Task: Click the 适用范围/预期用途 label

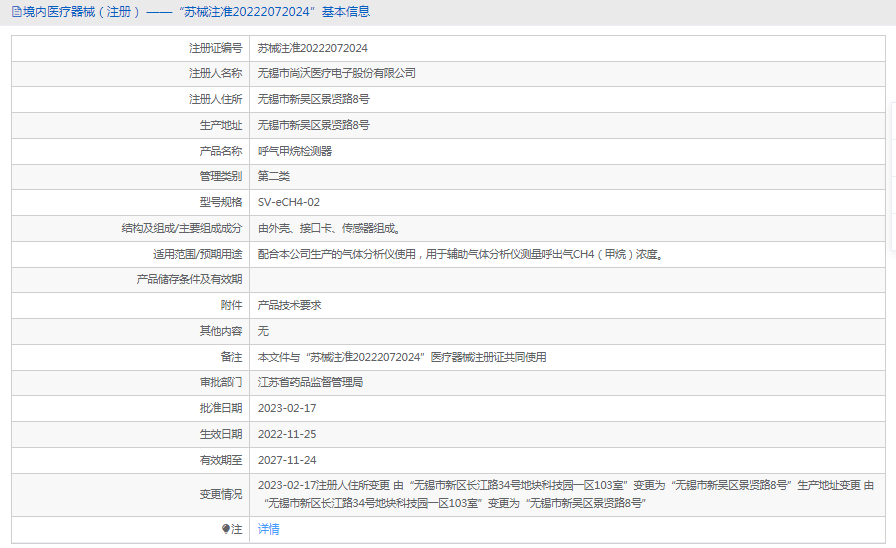Action: 197,254
